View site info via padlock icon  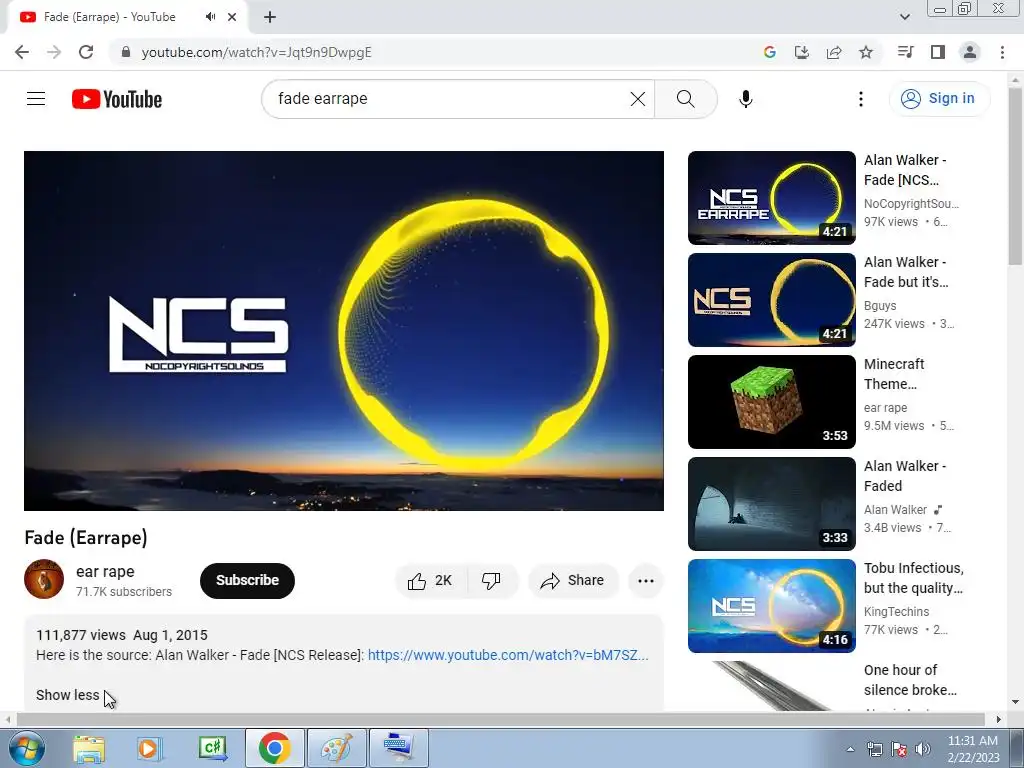pos(126,52)
